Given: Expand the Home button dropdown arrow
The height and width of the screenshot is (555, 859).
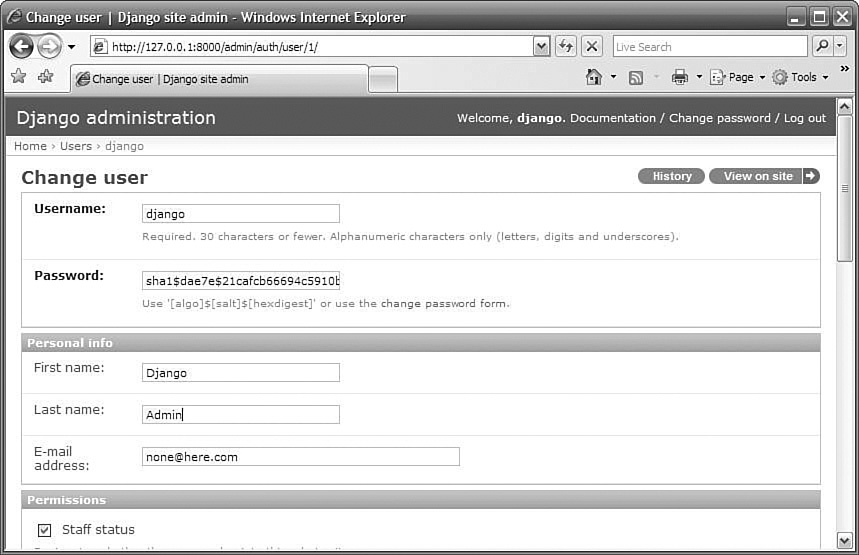Looking at the screenshot, I should point(614,77).
